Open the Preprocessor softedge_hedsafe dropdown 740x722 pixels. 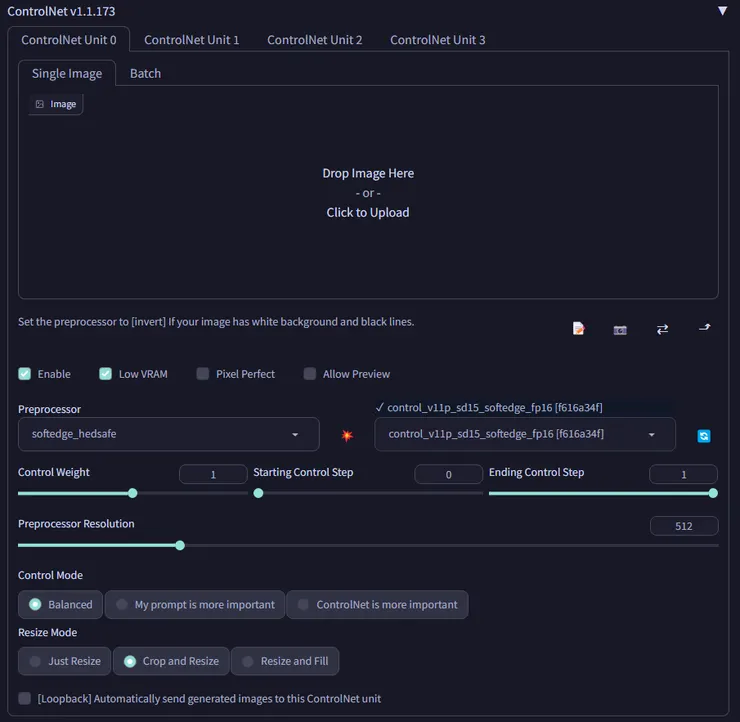click(168, 434)
